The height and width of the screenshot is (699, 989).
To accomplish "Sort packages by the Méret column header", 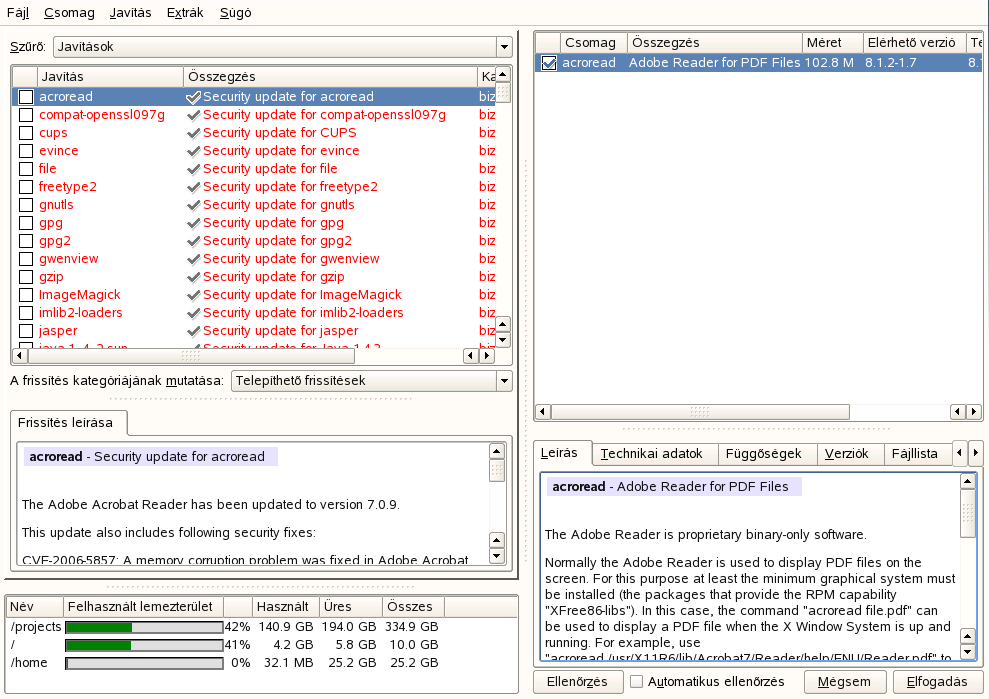I will point(832,43).
